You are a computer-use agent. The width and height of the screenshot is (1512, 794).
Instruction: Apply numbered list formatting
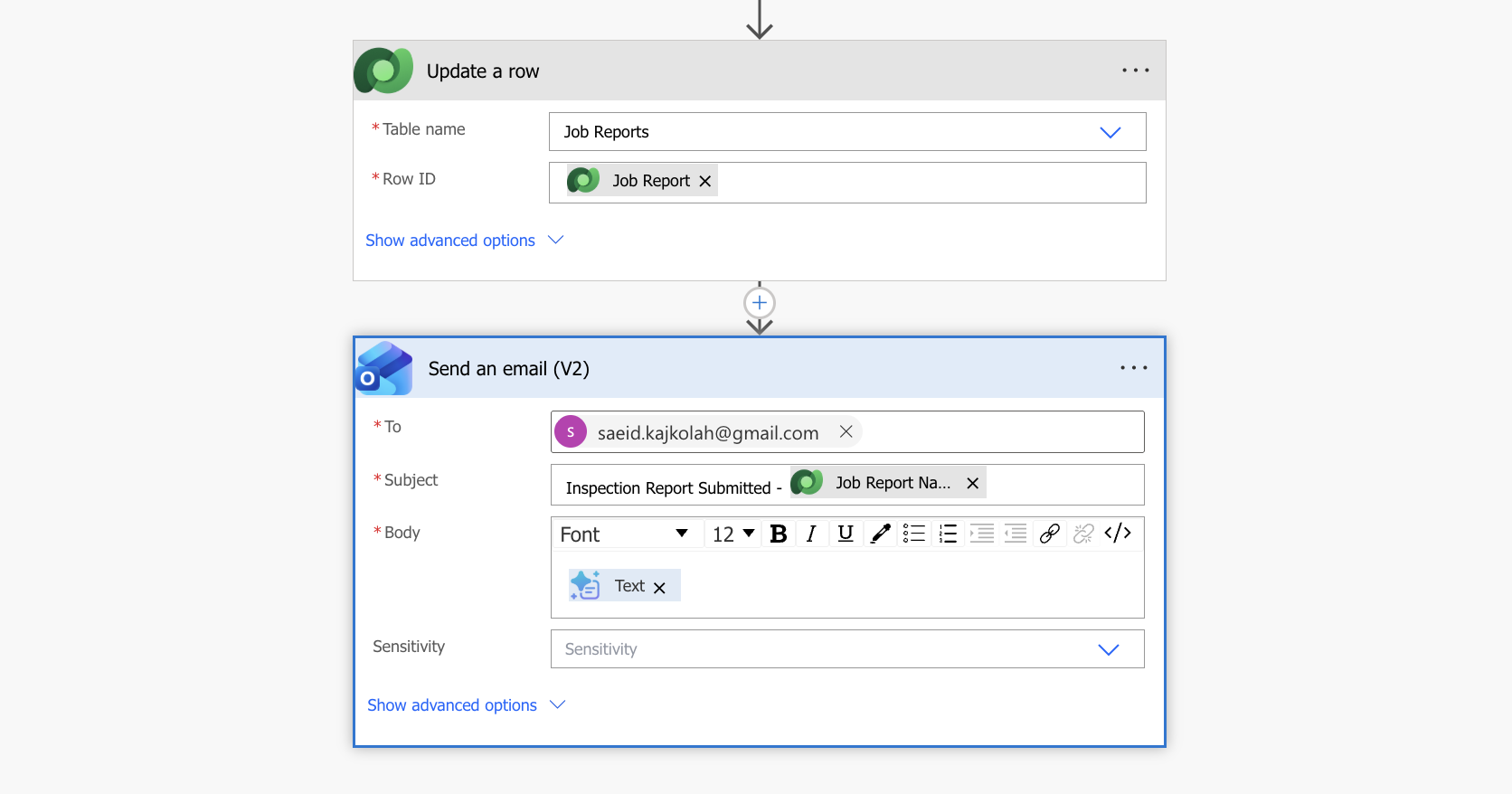948,534
